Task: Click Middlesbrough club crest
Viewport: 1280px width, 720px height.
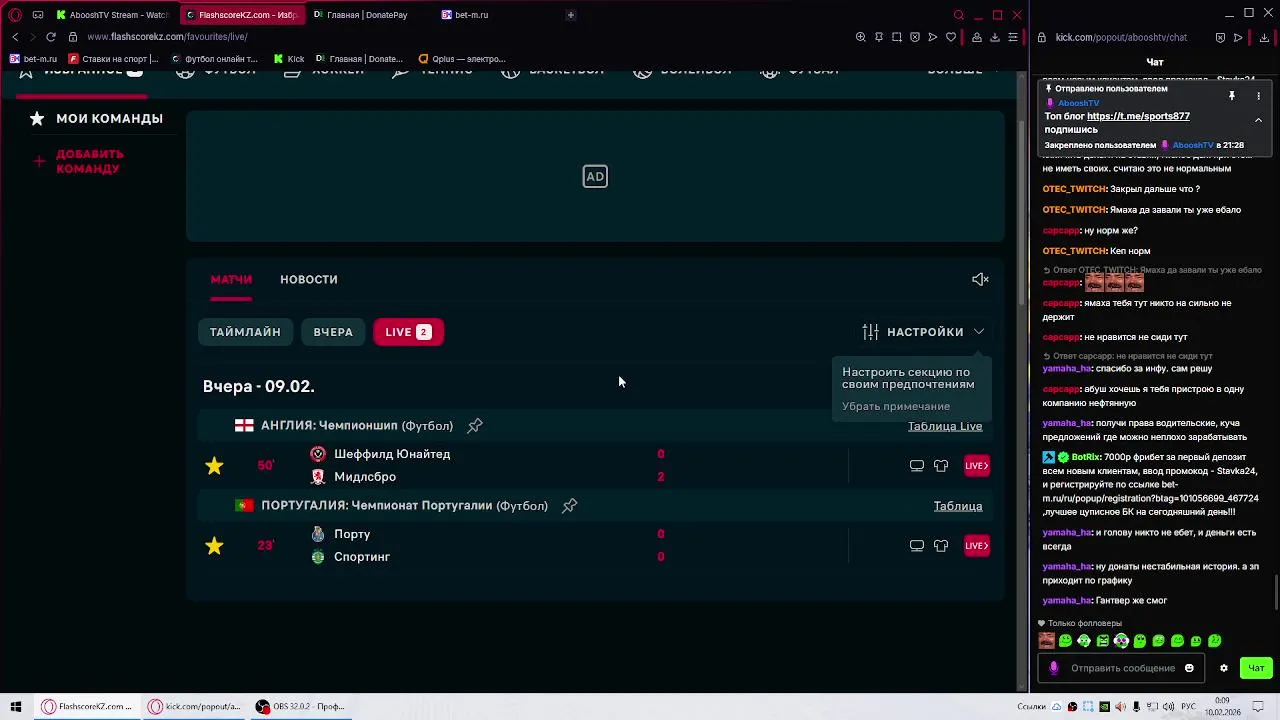Action: click(318, 477)
